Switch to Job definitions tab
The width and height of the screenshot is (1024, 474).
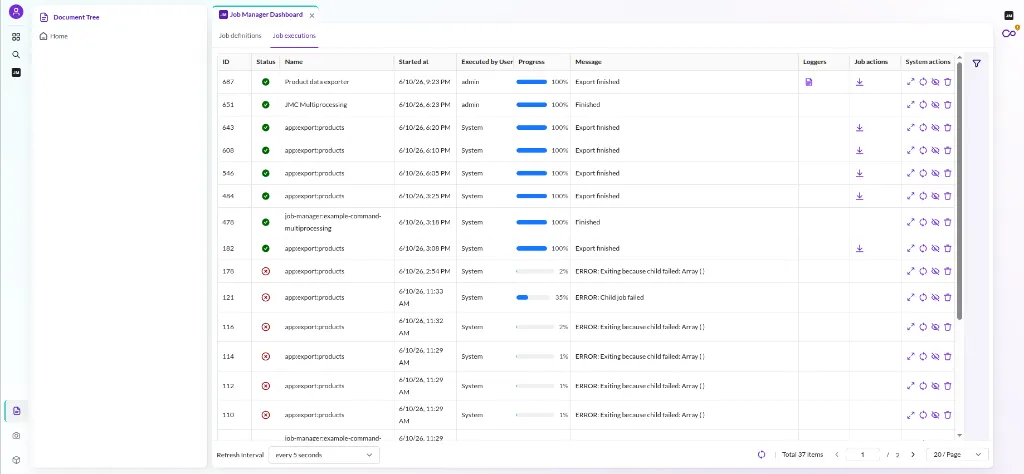240,36
